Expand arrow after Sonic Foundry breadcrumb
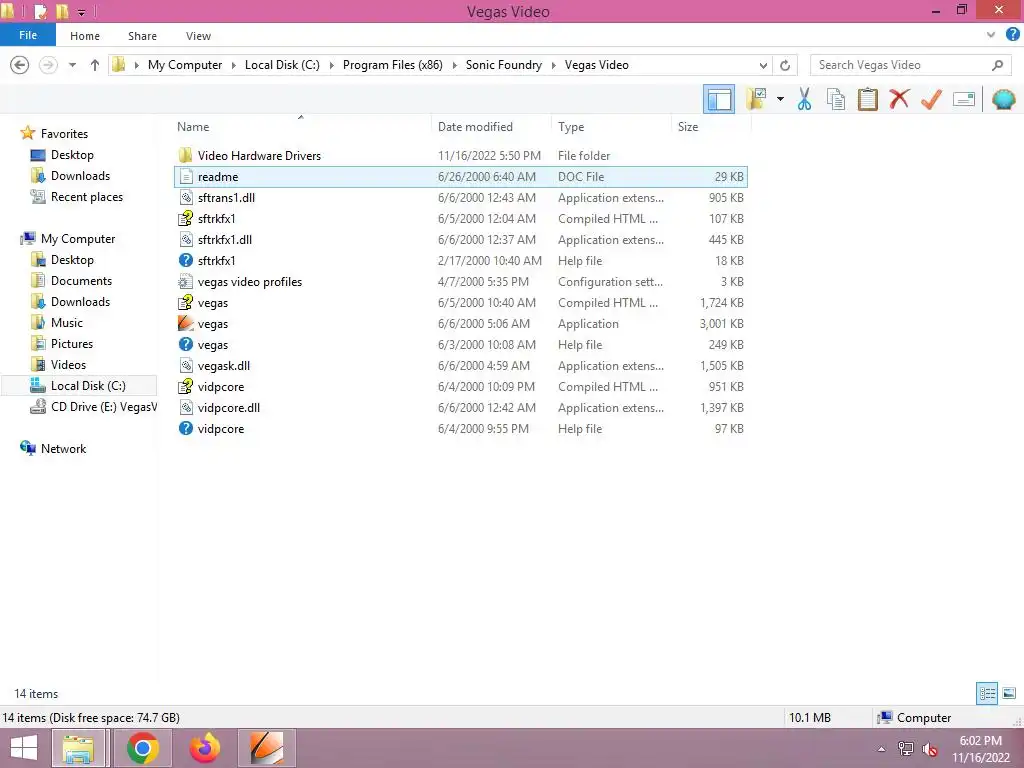 (x=554, y=65)
